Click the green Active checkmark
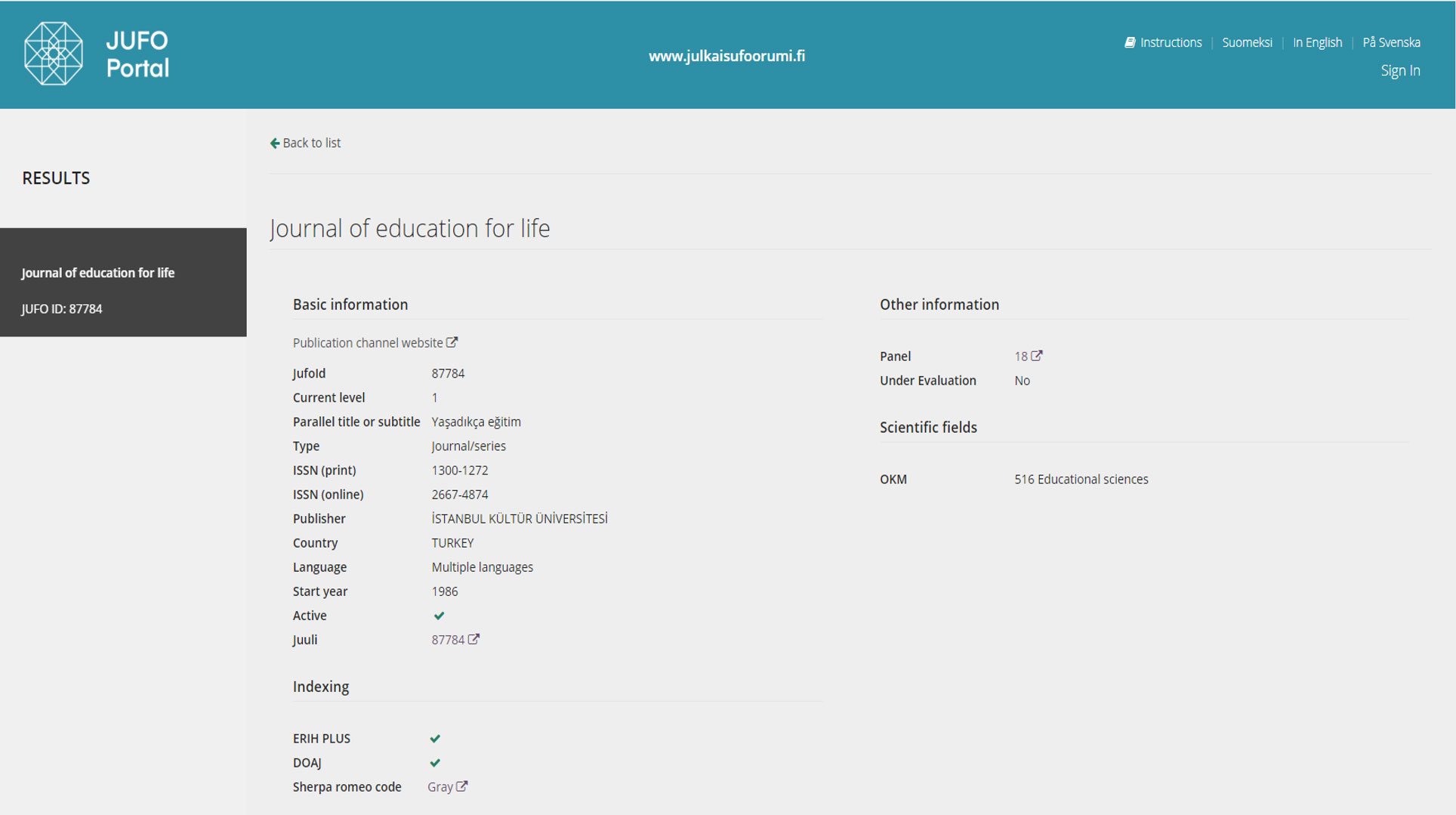1456x815 pixels. [x=439, y=616]
